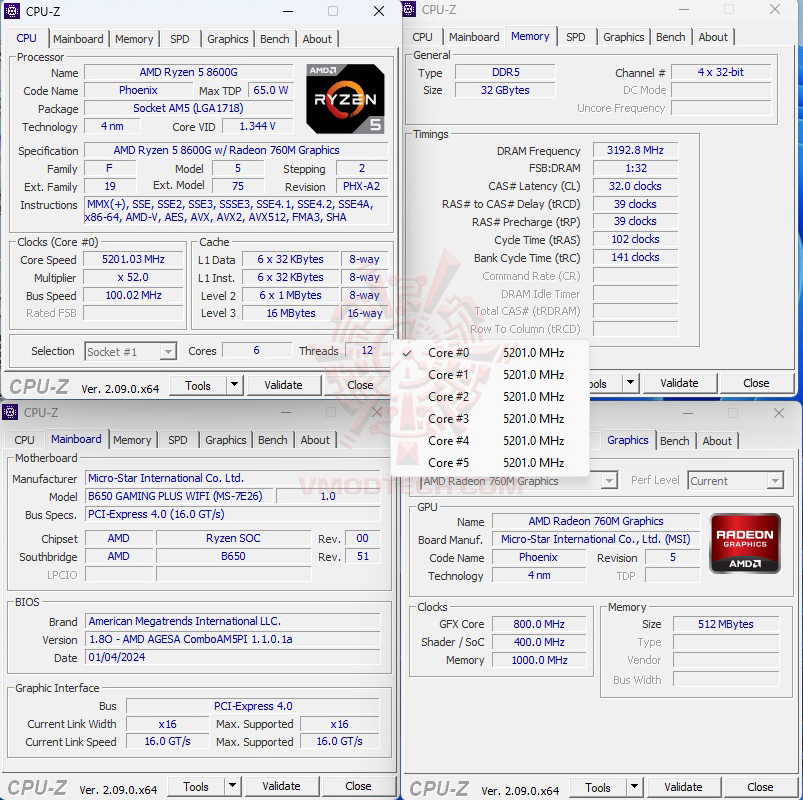Select checked Core #0 entry in clock menu
The width and height of the screenshot is (803, 800).
tap(490, 353)
